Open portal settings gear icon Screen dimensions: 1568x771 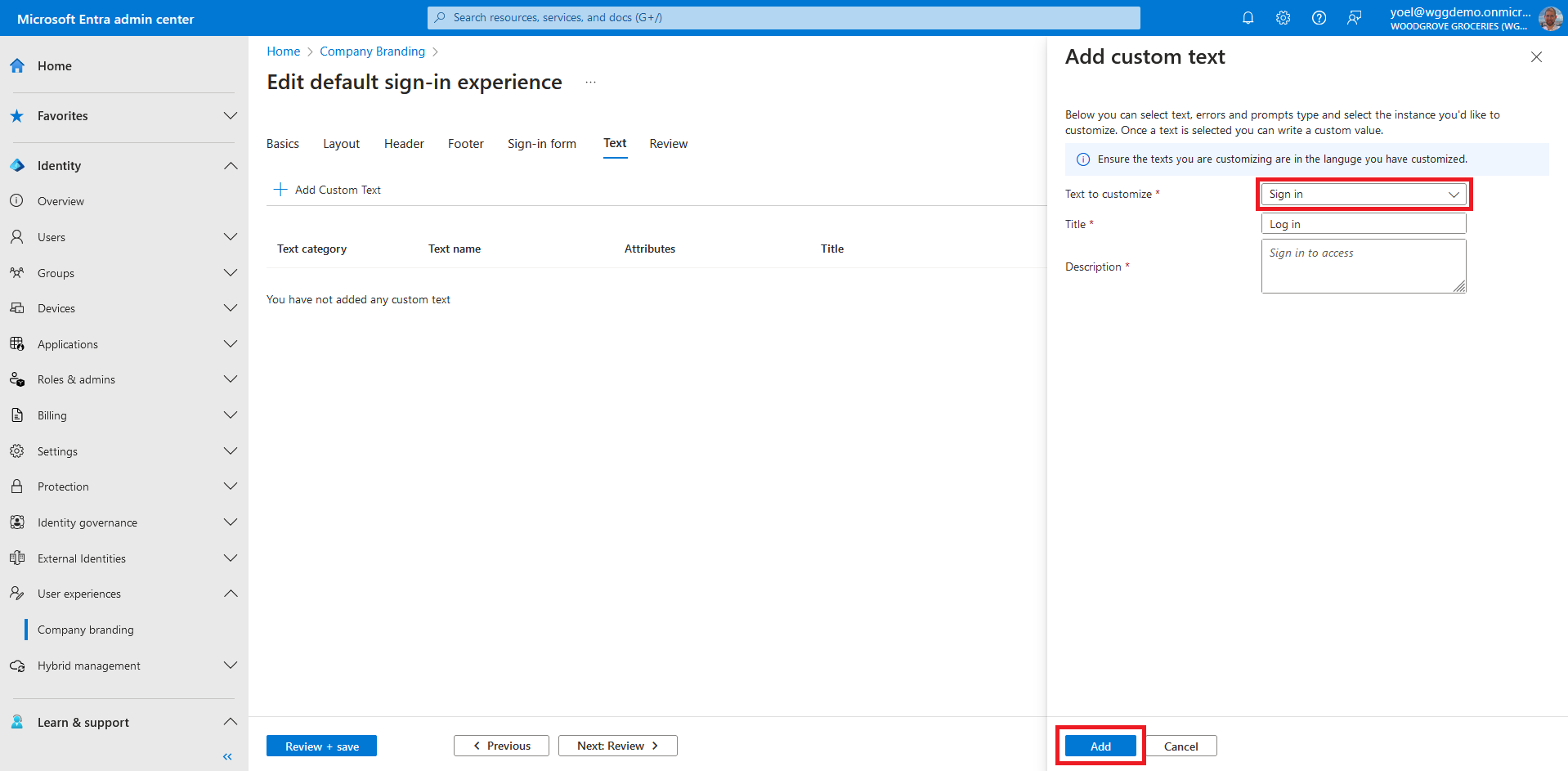[x=1284, y=18]
